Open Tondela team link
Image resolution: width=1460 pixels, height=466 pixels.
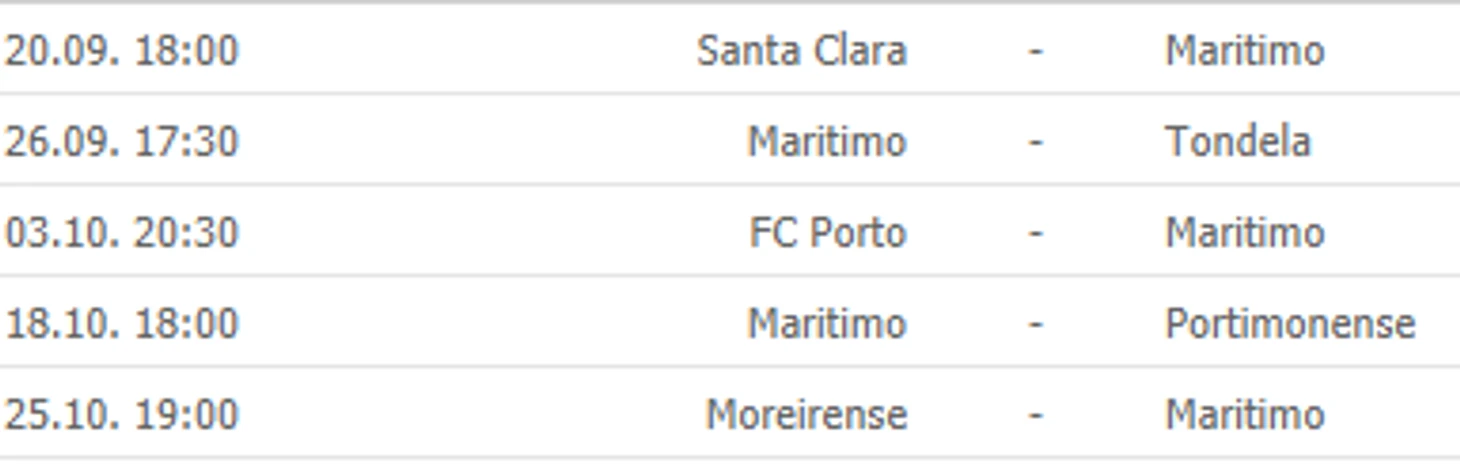coord(1237,141)
